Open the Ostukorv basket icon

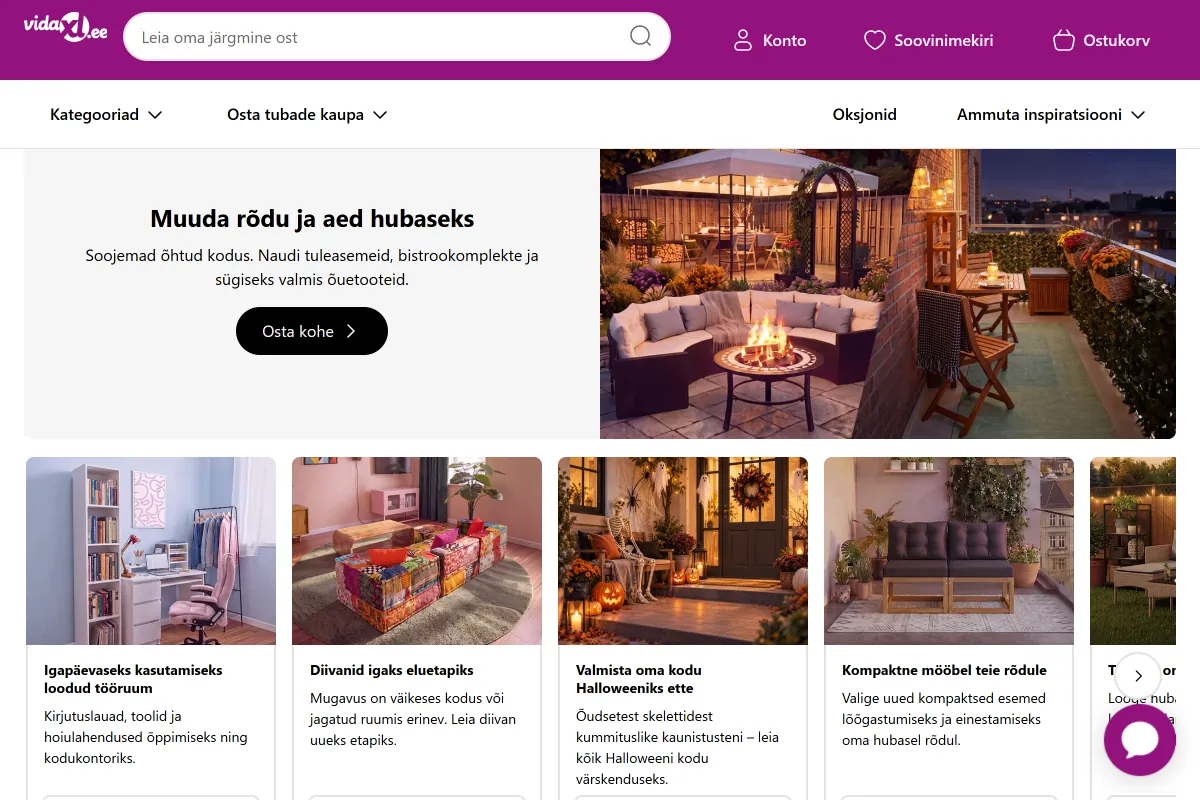(1063, 40)
